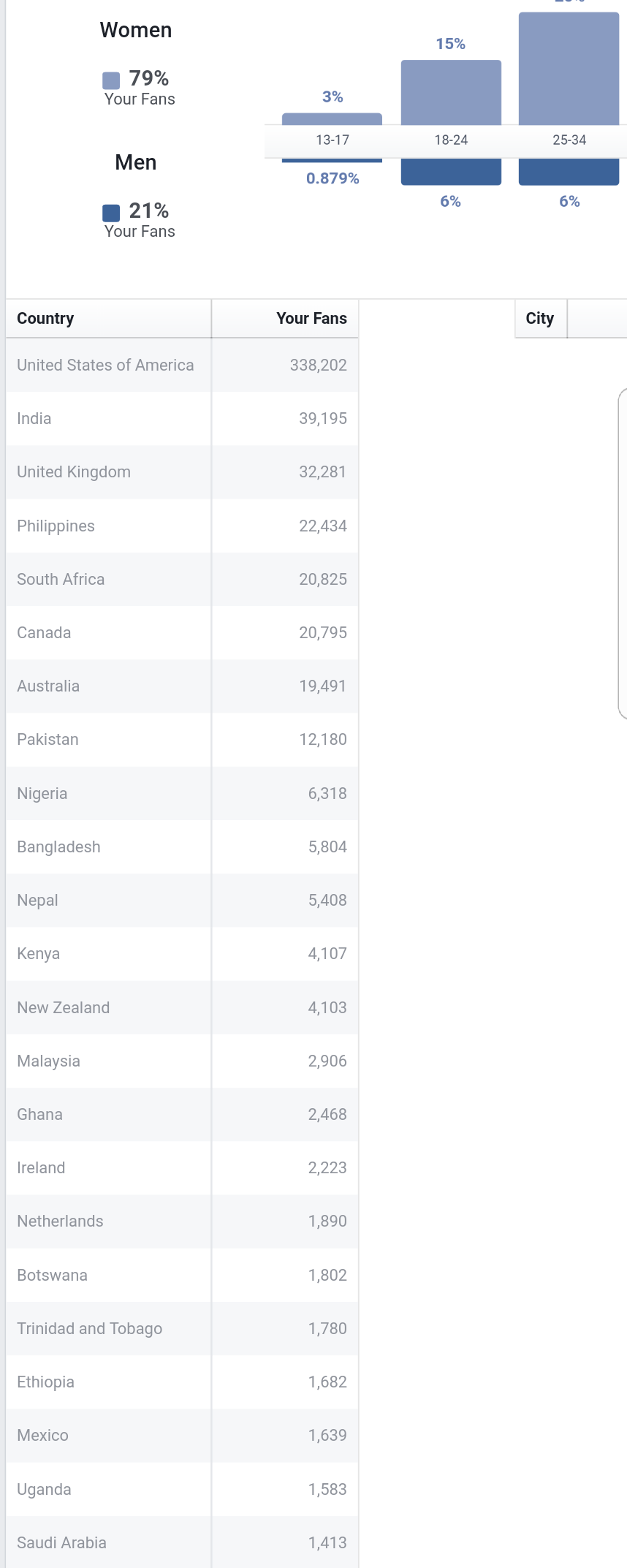Image resolution: width=627 pixels, height=1568 pixels.
Task: Click the South Africa entry
Action: click(61, 579)
